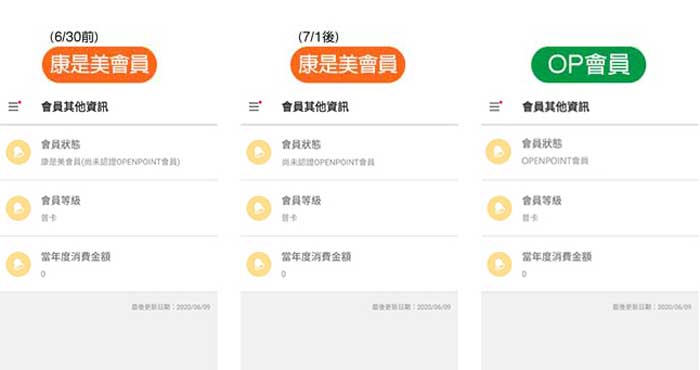Click 會員狀態 bell icon in left panel
This screenshot has width=700, height=370.
[x=18, y=152]
